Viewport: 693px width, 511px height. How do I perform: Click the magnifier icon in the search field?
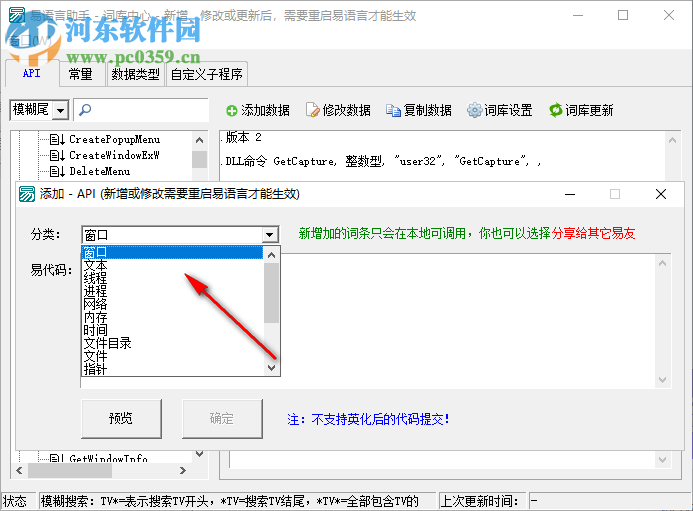(85, 109)
